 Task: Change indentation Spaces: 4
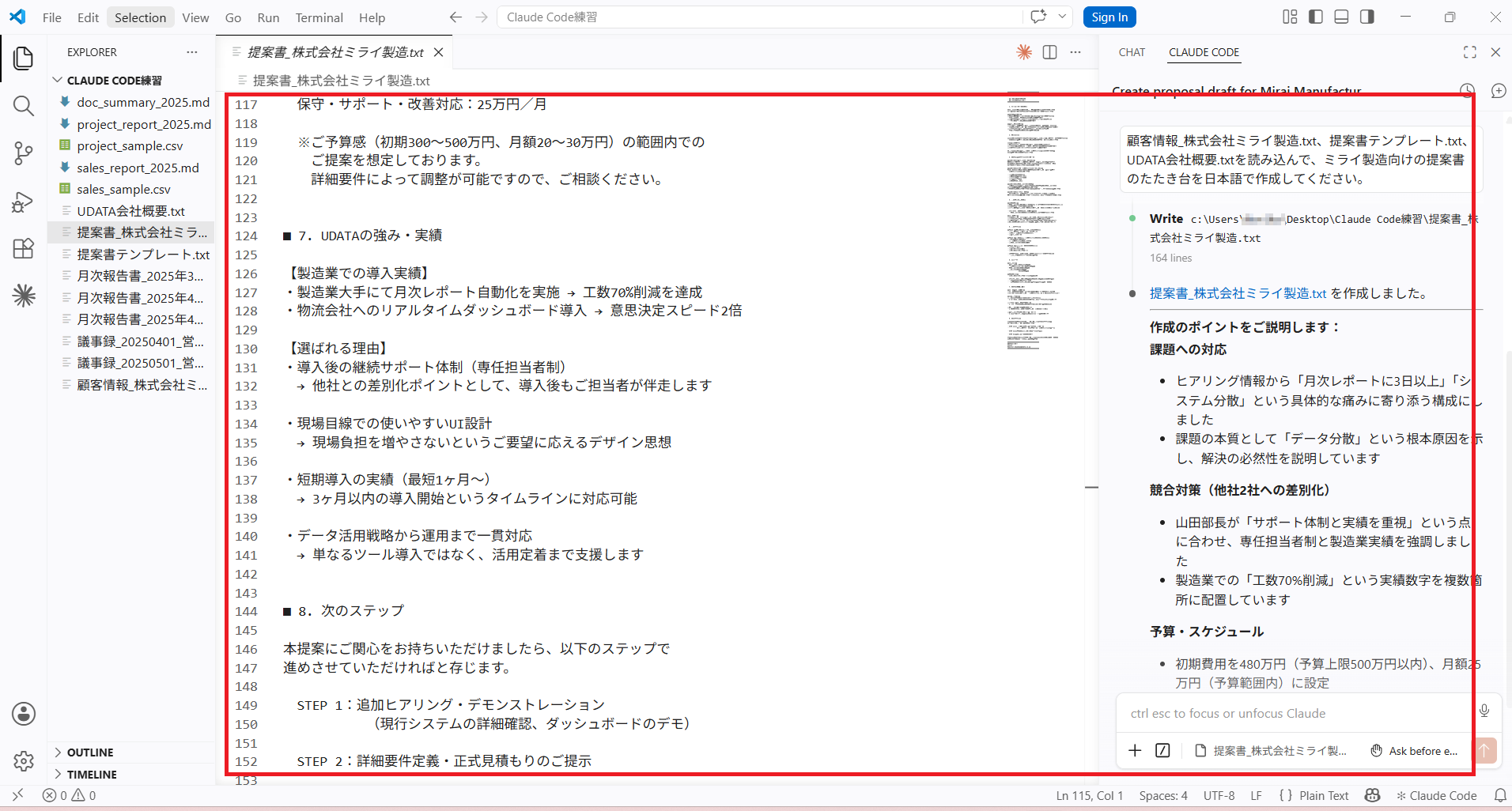[x=1163, y=795]
